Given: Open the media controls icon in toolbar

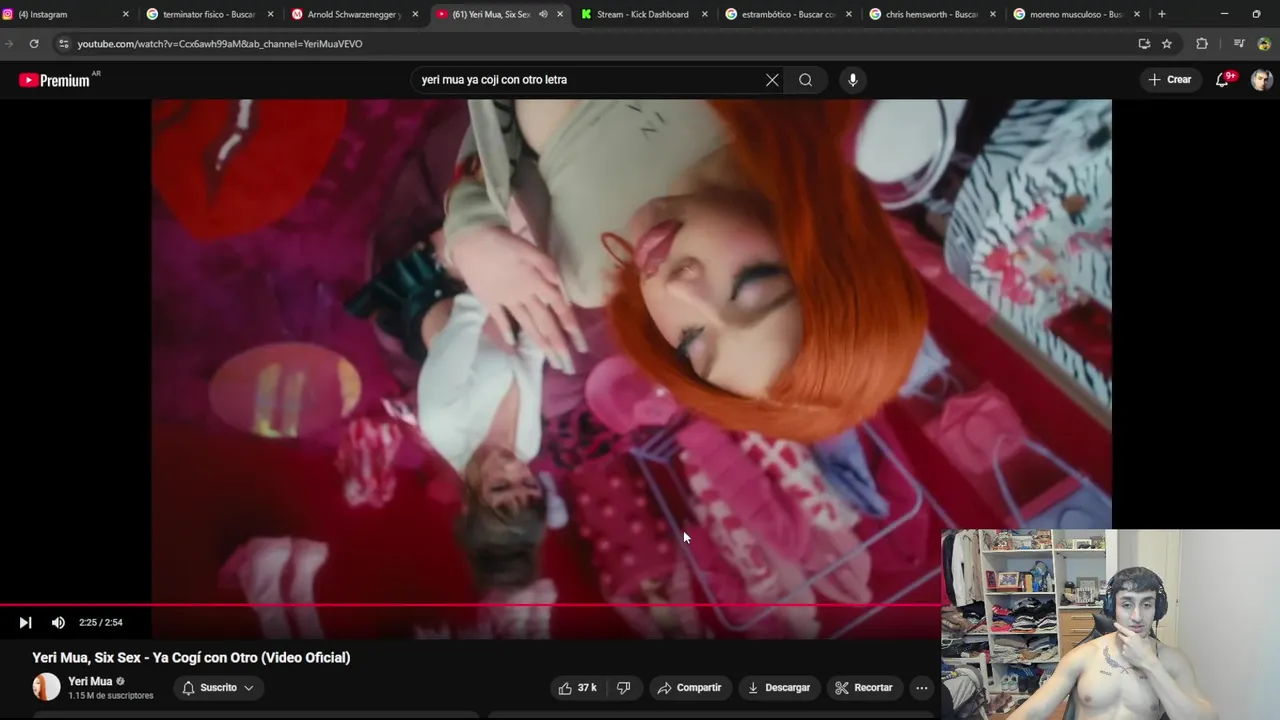Looking at the screenshot, I should (1239, 44).
